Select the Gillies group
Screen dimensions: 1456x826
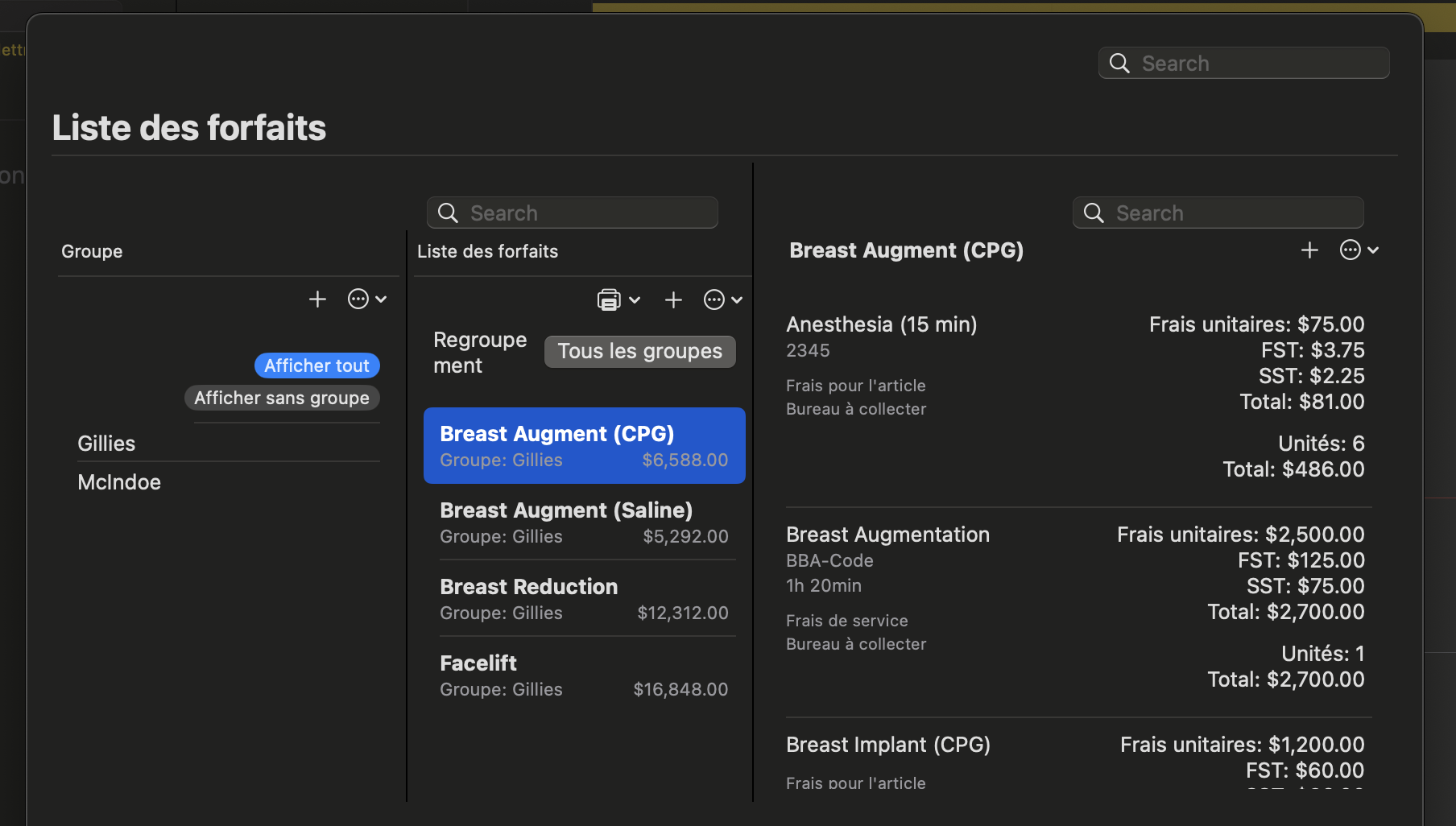[x=228, y=444]
